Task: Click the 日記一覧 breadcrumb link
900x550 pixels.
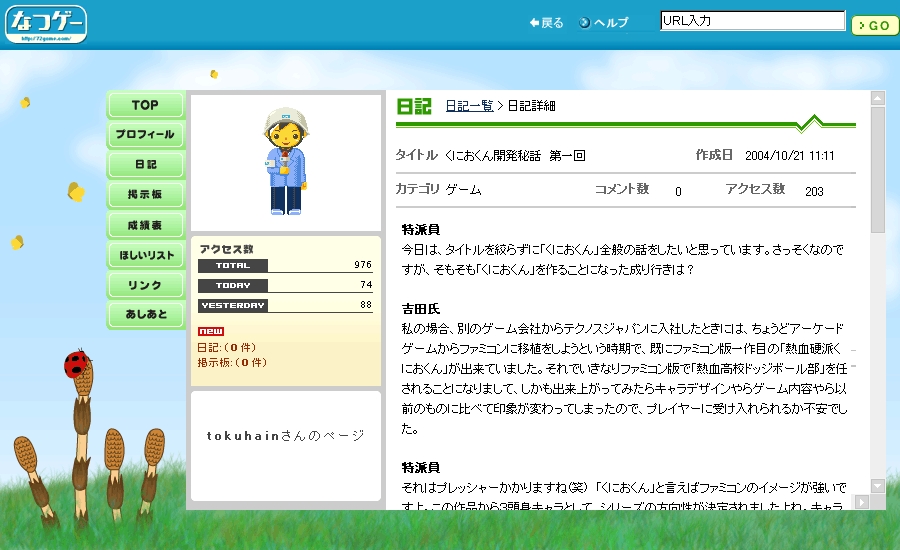Action: point(469,106)
